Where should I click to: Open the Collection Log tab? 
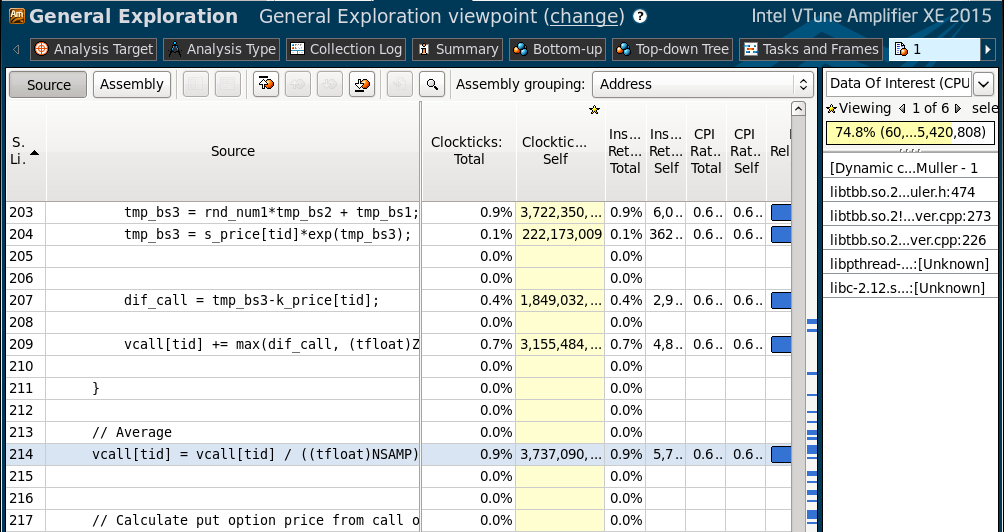pyautogui.click(x=345, y=49)
